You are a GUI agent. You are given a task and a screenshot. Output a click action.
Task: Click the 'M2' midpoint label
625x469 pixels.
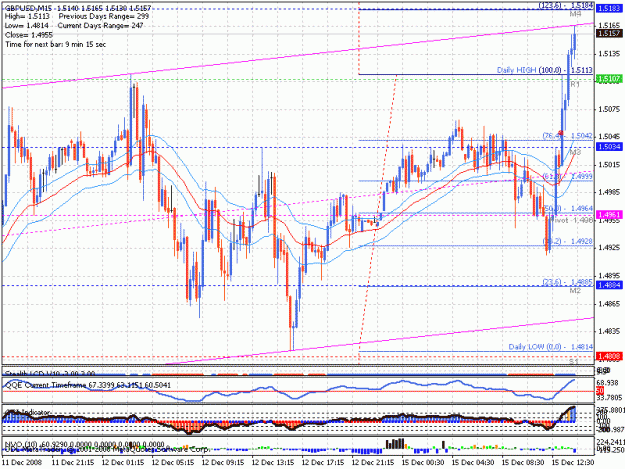click(x=575, y=291)
